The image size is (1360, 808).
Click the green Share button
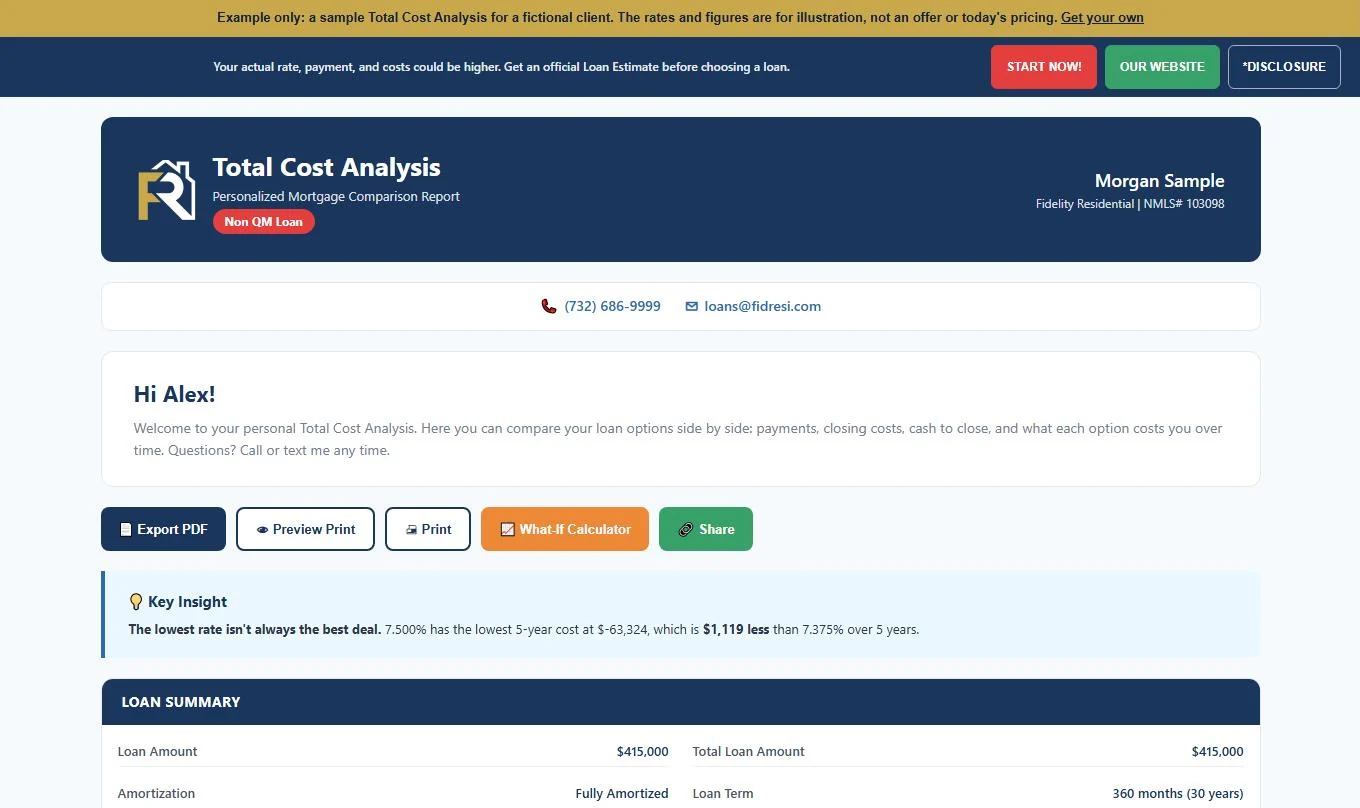point(706,529)
